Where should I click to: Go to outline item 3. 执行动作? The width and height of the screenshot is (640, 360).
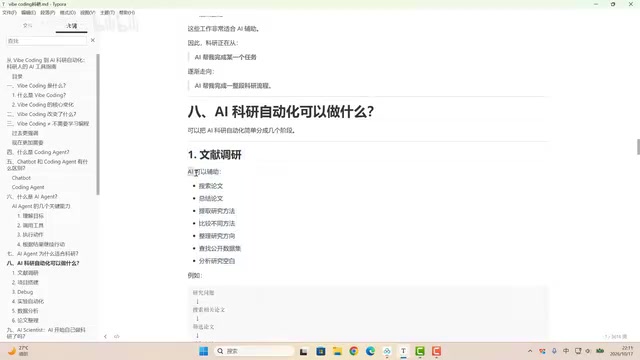click(30, 235)
